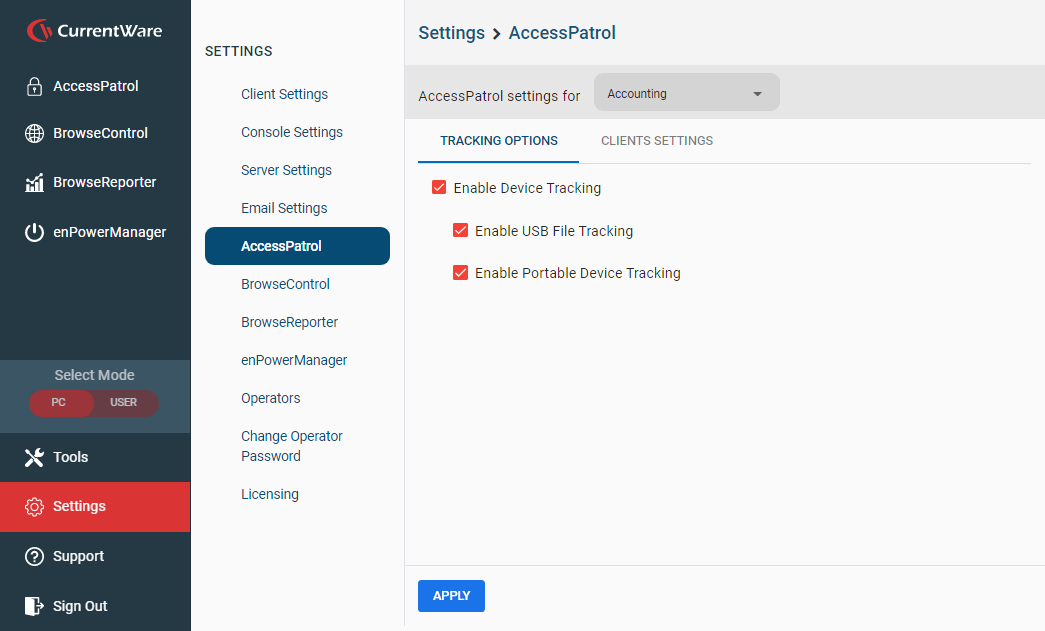1045x631 pixels.
Task: Open enPowerManager in the settings list
Action: [294, 360]
